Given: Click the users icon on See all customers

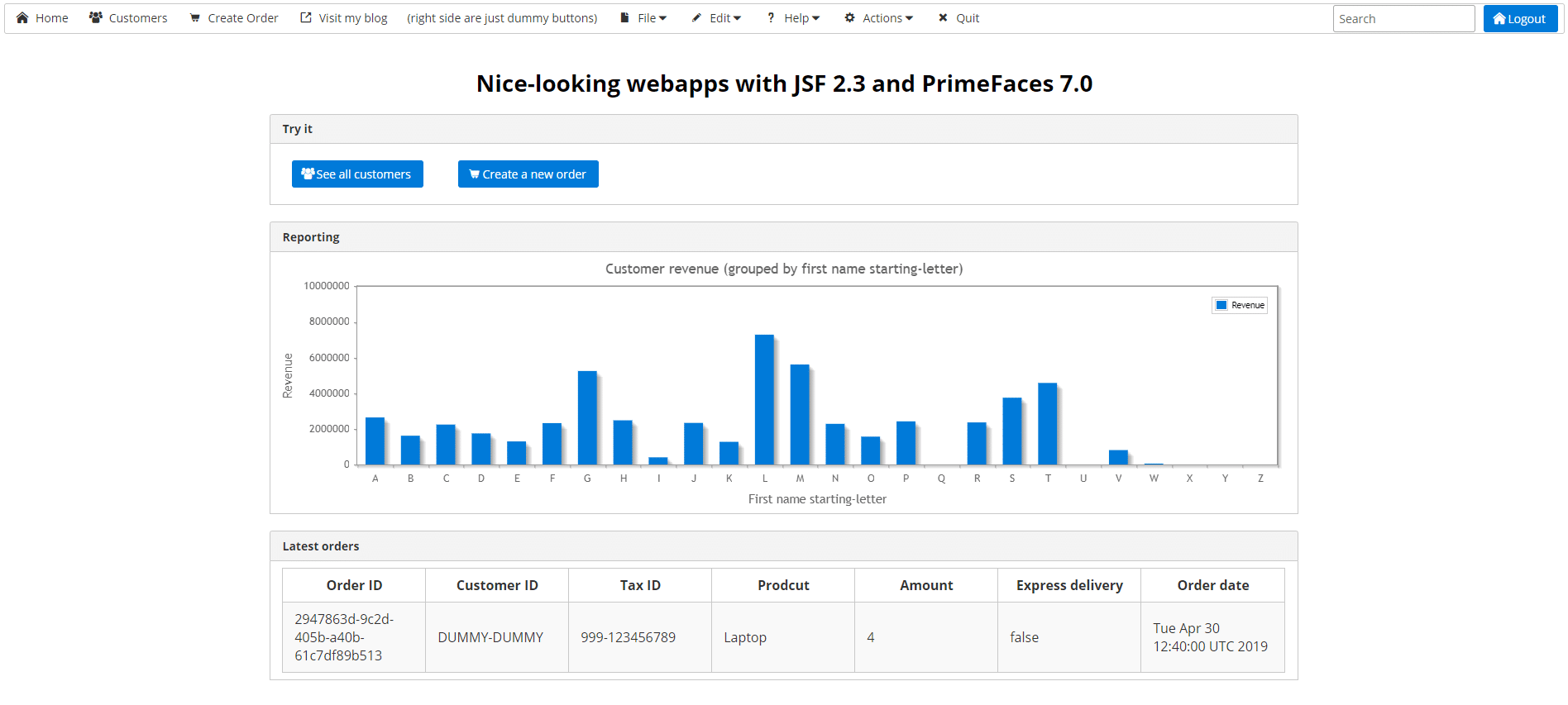Looking at the screenshot, I should (x=308, y=174).
